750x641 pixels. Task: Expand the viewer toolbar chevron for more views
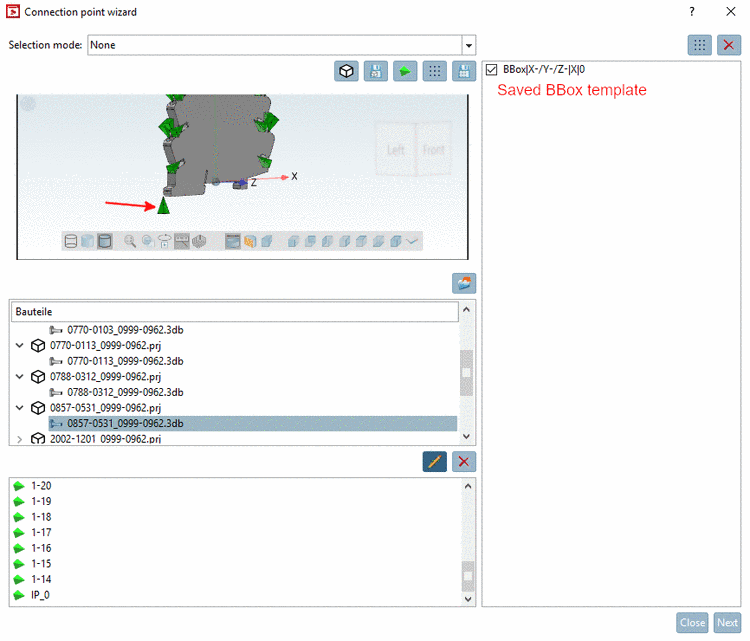pyautogui.click(x=412, y=241)
